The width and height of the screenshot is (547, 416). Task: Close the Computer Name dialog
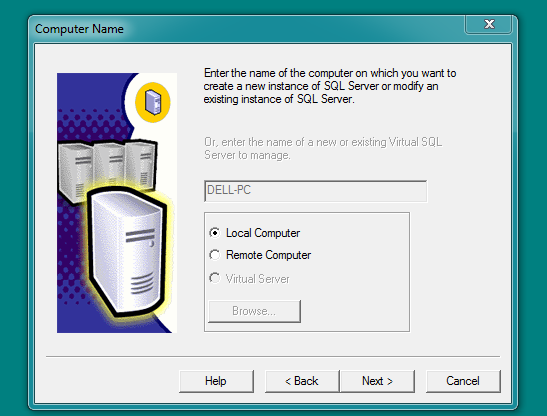(489, 24)
